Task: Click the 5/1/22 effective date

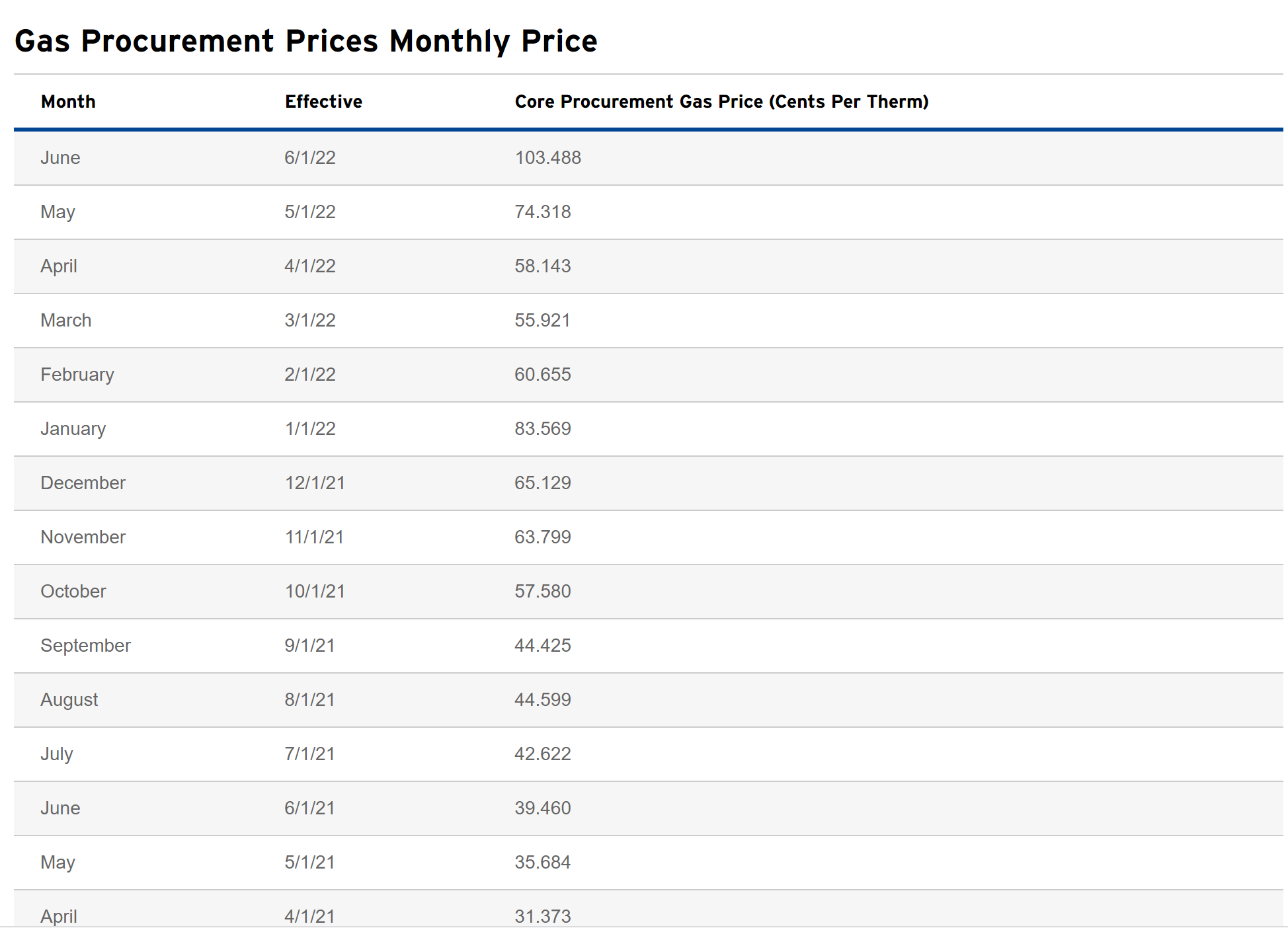Action: 310,212
